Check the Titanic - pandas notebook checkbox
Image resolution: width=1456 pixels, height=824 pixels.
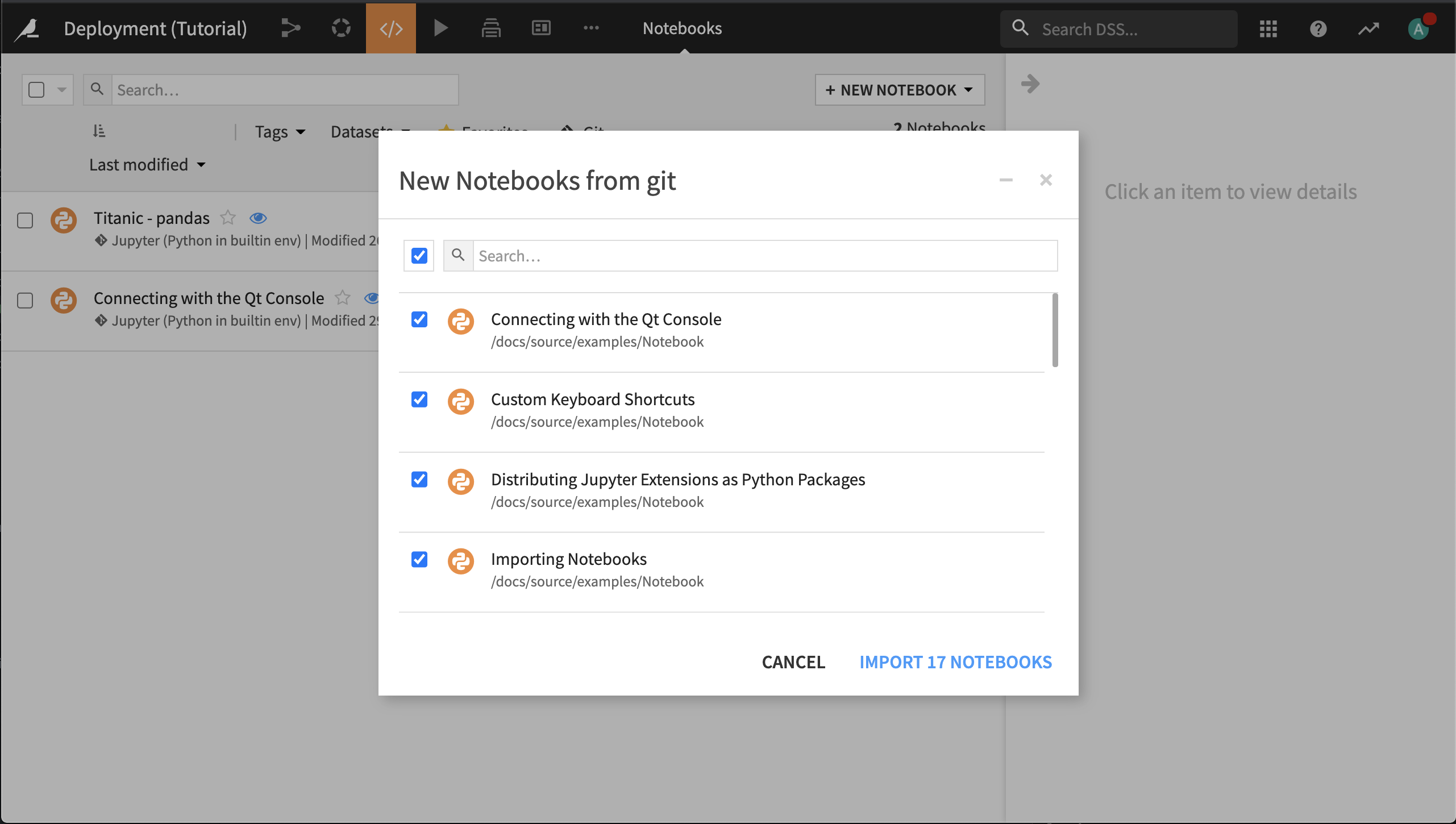pyautogui.click(x=25, y=220)
